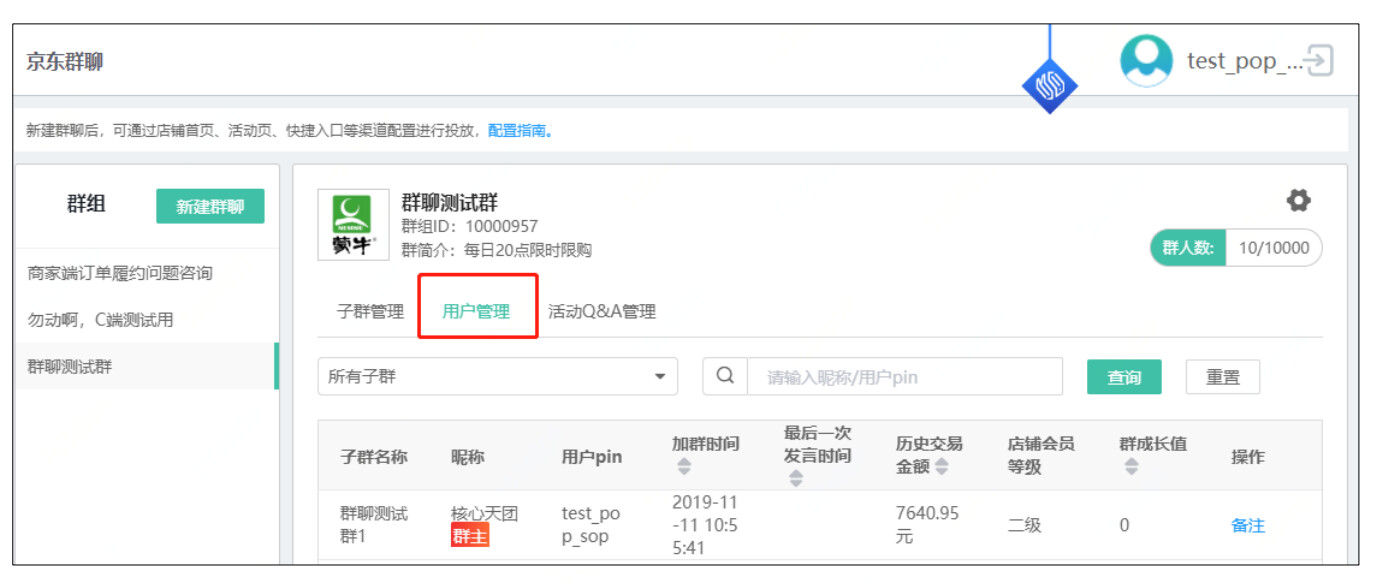The height and width of the screenshot is (584, 1381).
Task: Sort by 最后一次发言时间 using the arrow icon
Action: [x=796, y=479]
